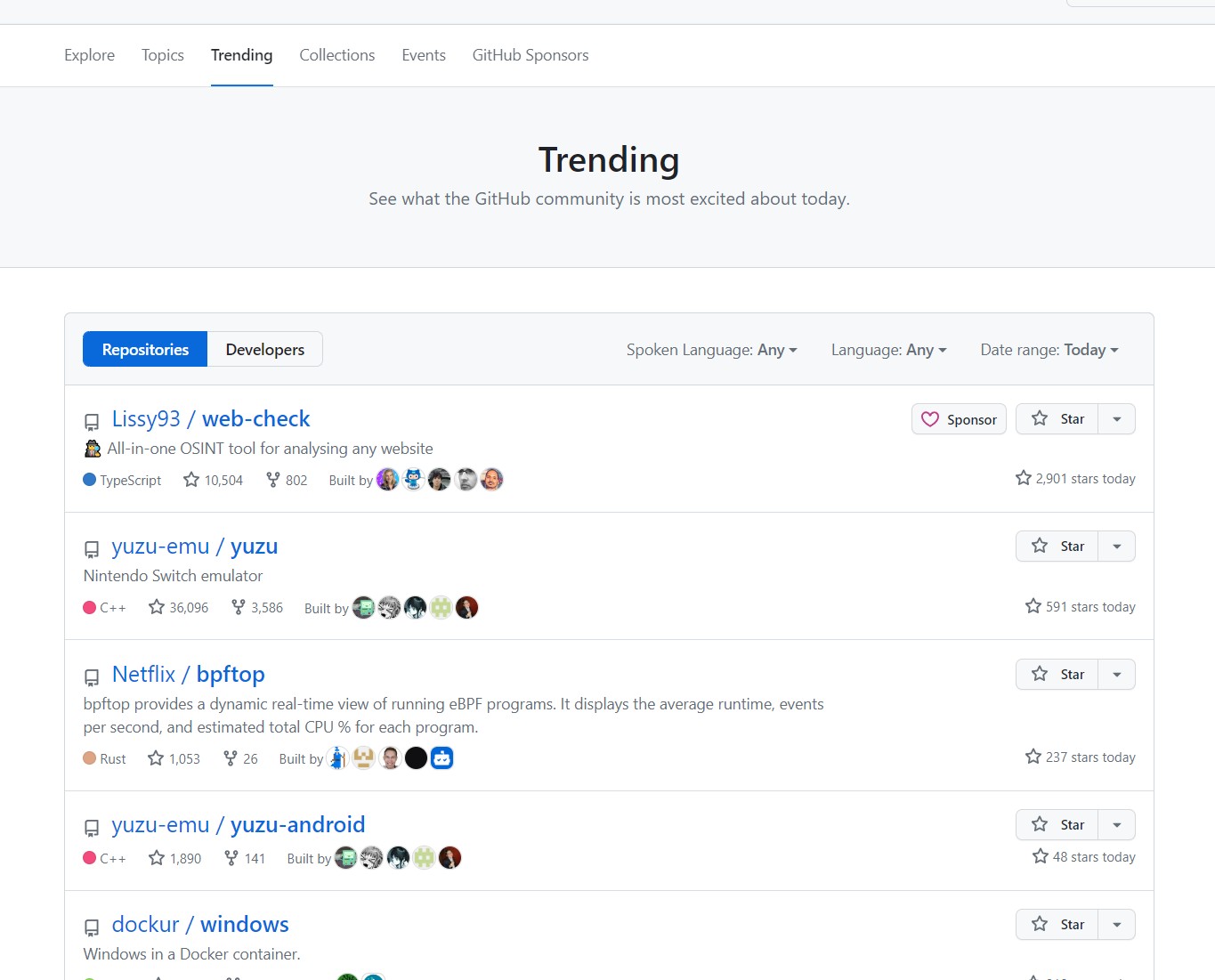This screenshot has width=1215, height=980.
Task: Open the dockur / windows repository link
Action: 200,925
